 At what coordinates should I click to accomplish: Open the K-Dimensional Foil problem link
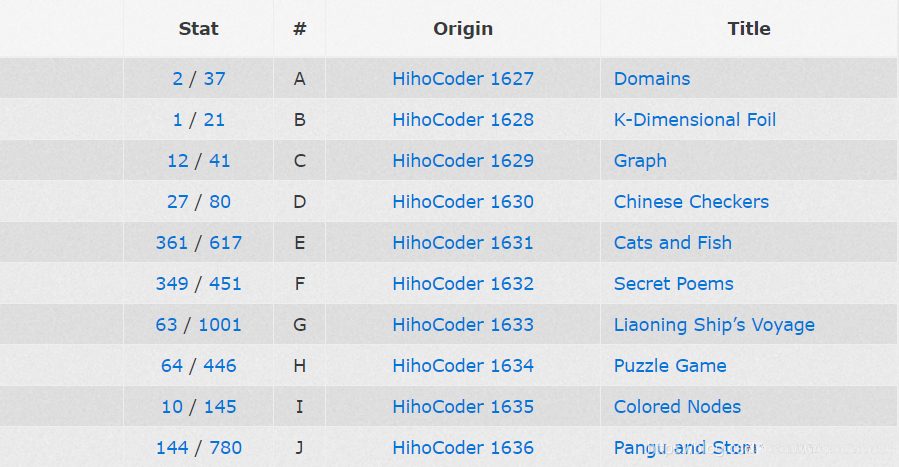click(x=695, y=120)
